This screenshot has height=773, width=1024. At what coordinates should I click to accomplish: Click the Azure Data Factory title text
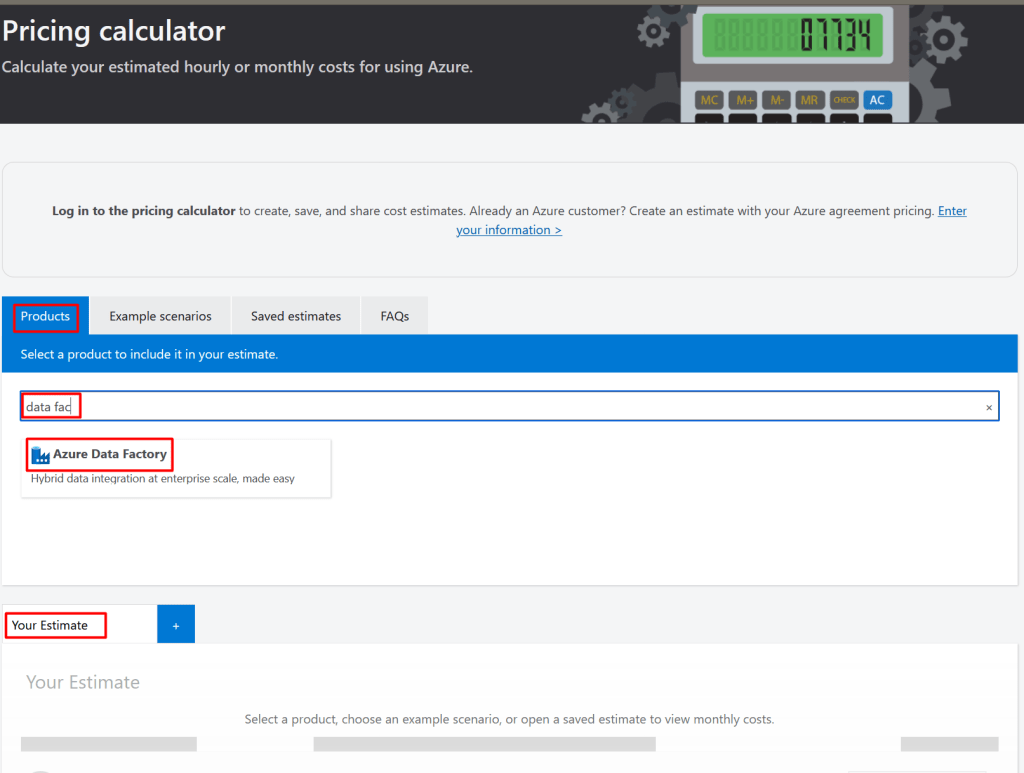(x=110, y=454)
